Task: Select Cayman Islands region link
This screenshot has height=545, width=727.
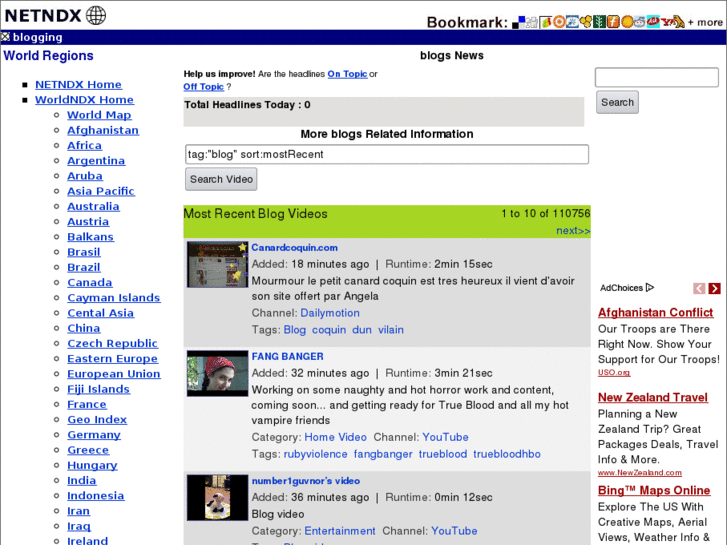Action: (114, 298)
